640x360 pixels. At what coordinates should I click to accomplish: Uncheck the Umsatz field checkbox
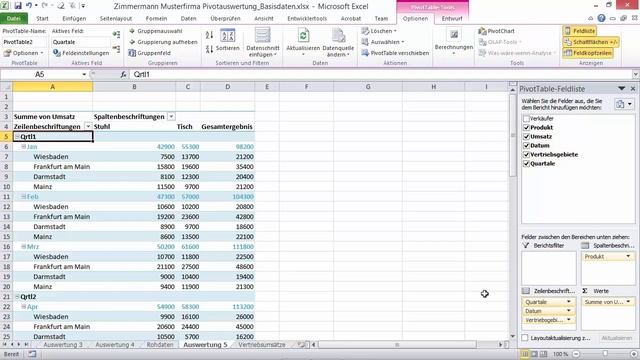(x=526, y=136)
